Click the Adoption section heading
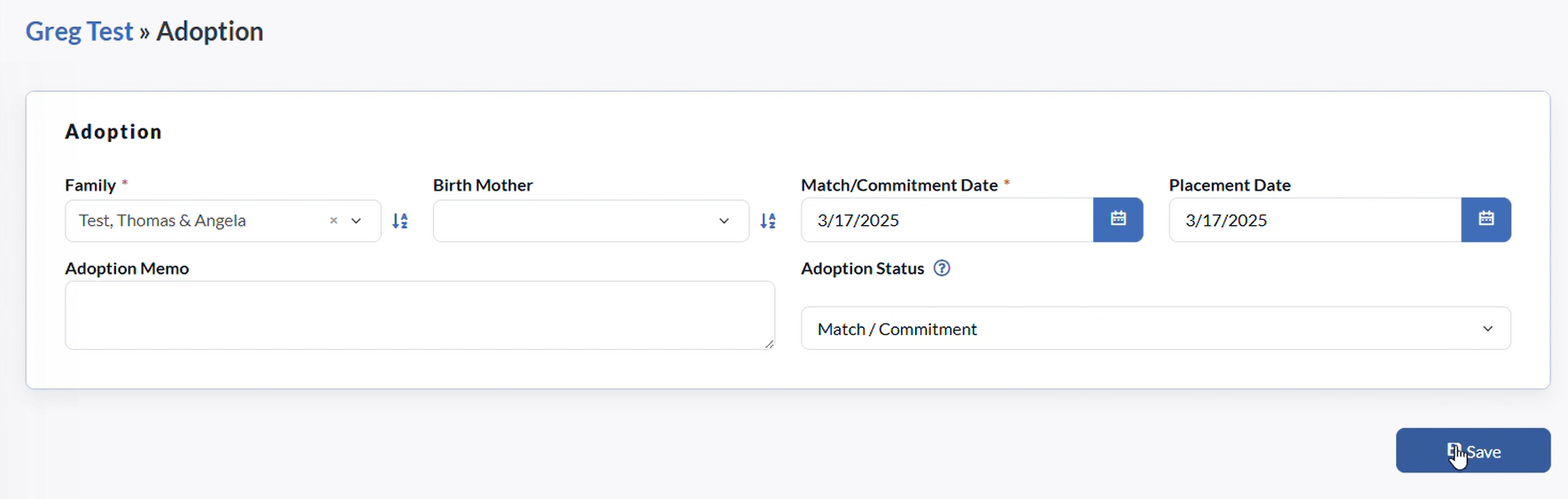Screen dimensions: 1568x499 coord(113,131)
